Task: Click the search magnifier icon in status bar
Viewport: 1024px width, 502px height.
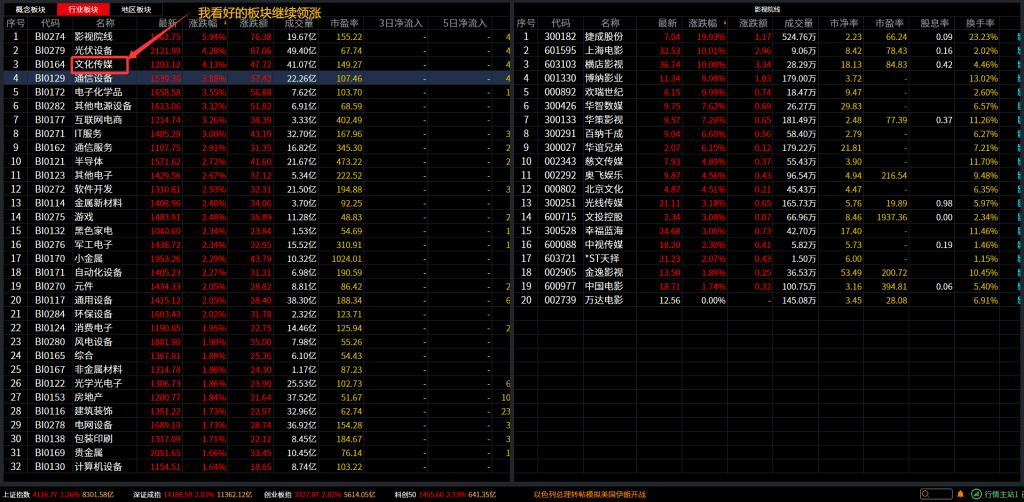Action: tap(926, 494)
